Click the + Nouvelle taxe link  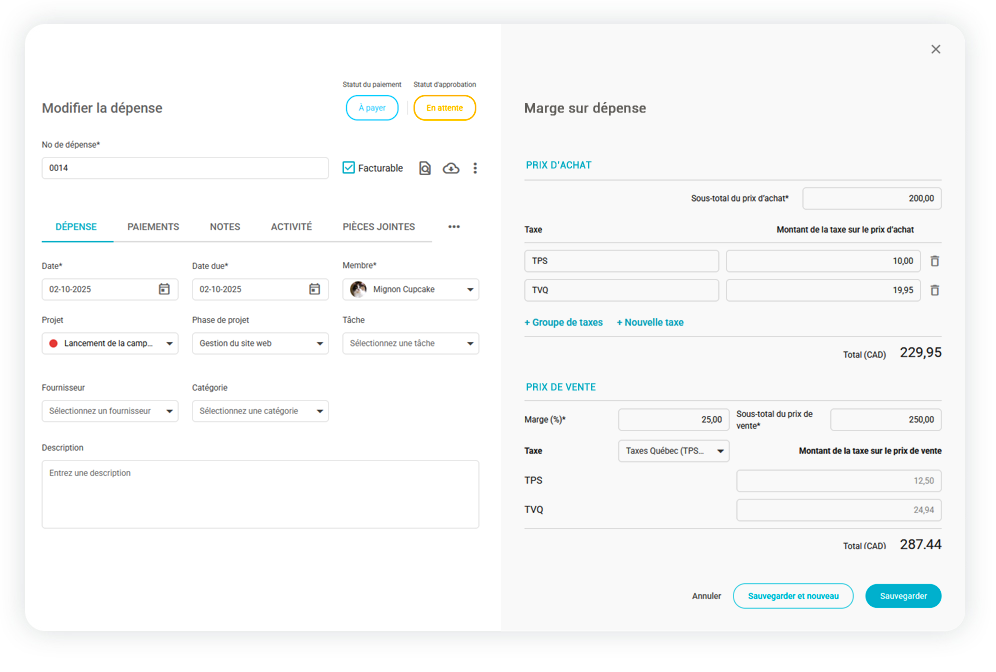click(x=650, y=322)
